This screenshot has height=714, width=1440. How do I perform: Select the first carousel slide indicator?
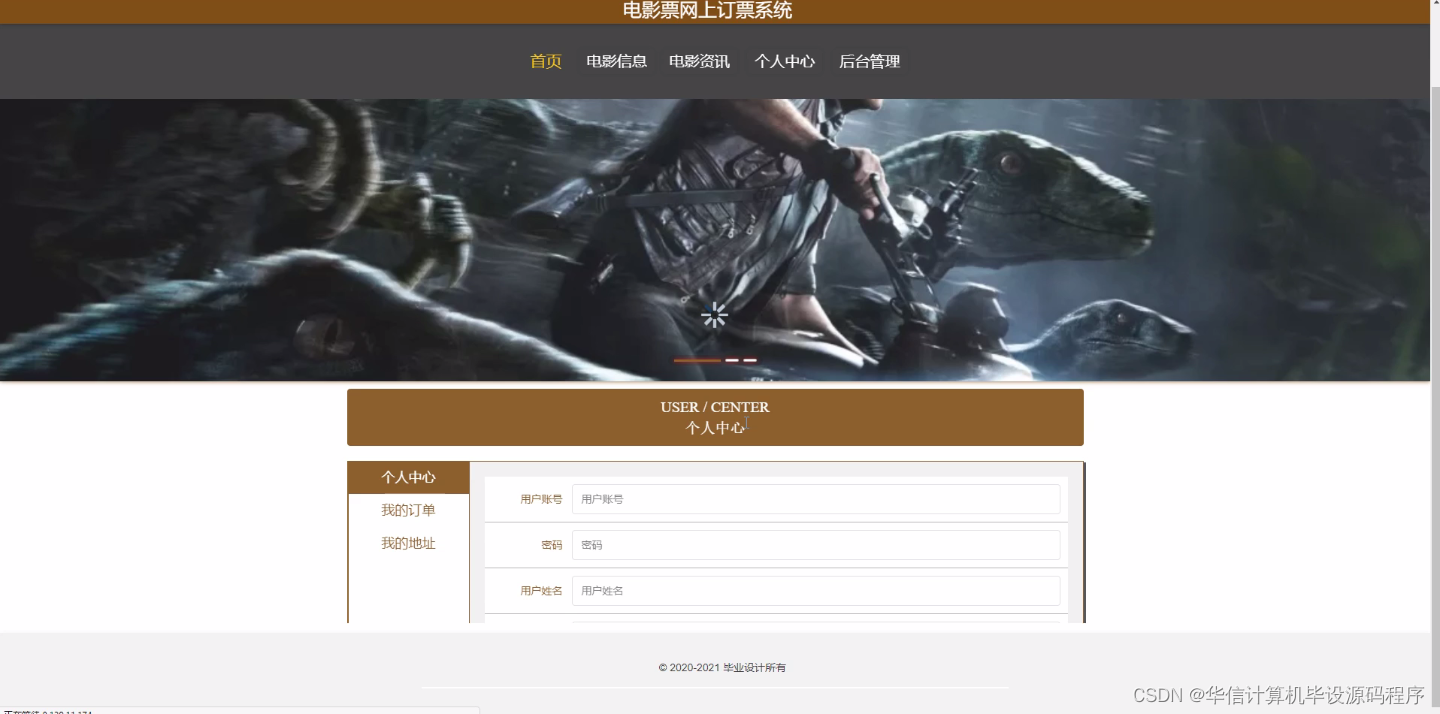coord(697,360)
